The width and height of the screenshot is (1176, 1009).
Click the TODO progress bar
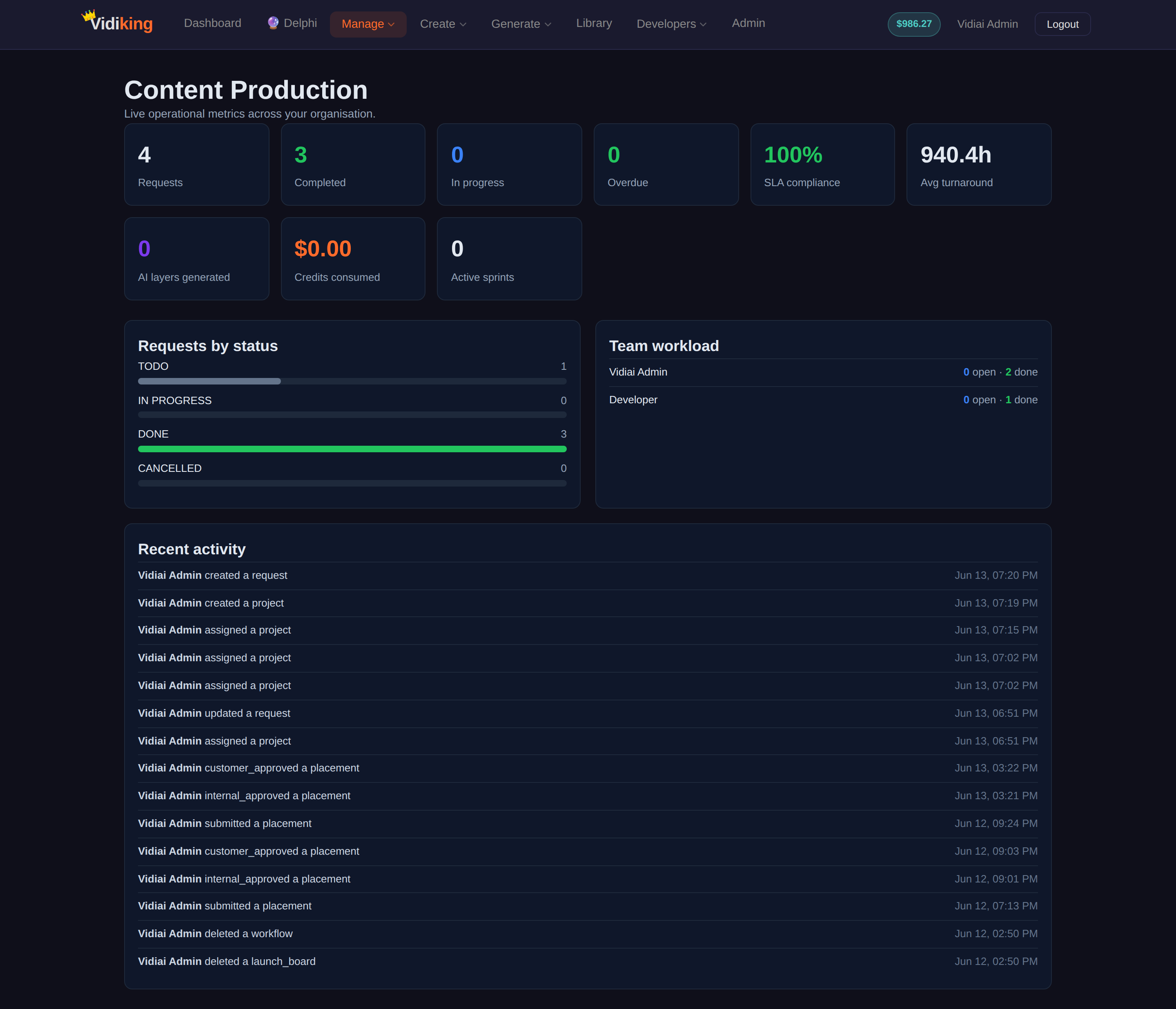tap(352, 381)
